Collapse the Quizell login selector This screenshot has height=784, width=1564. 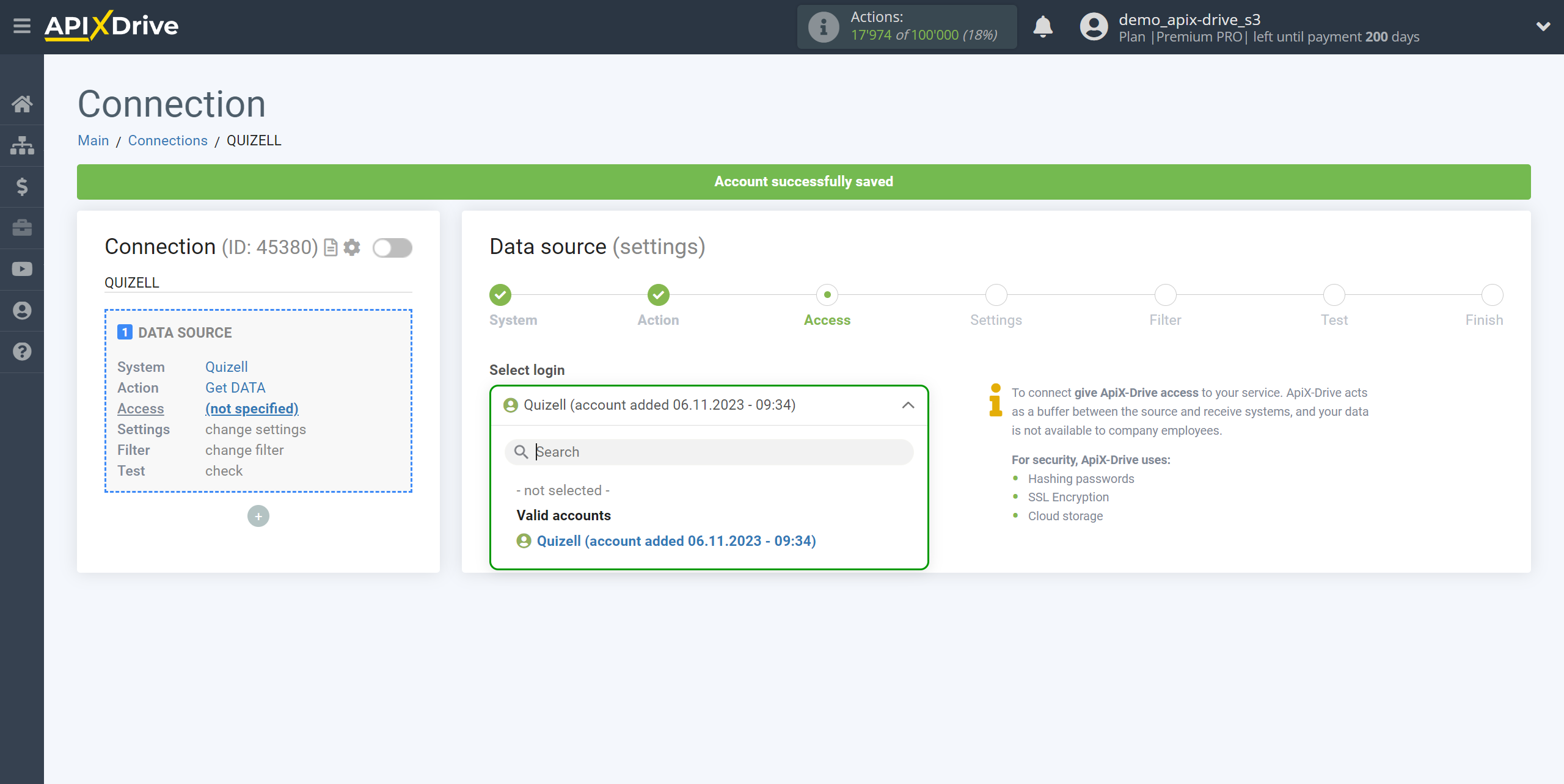907,404
